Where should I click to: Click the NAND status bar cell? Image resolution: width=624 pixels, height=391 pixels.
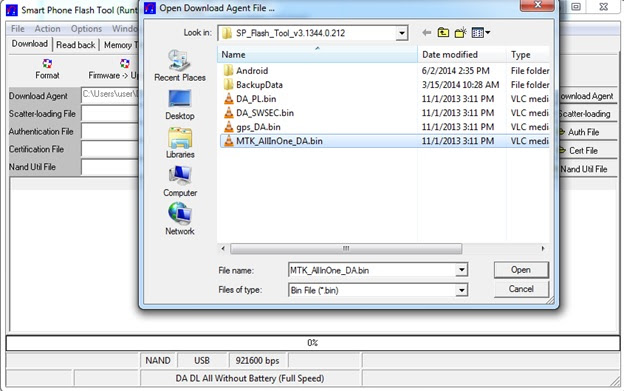(158, 360)
